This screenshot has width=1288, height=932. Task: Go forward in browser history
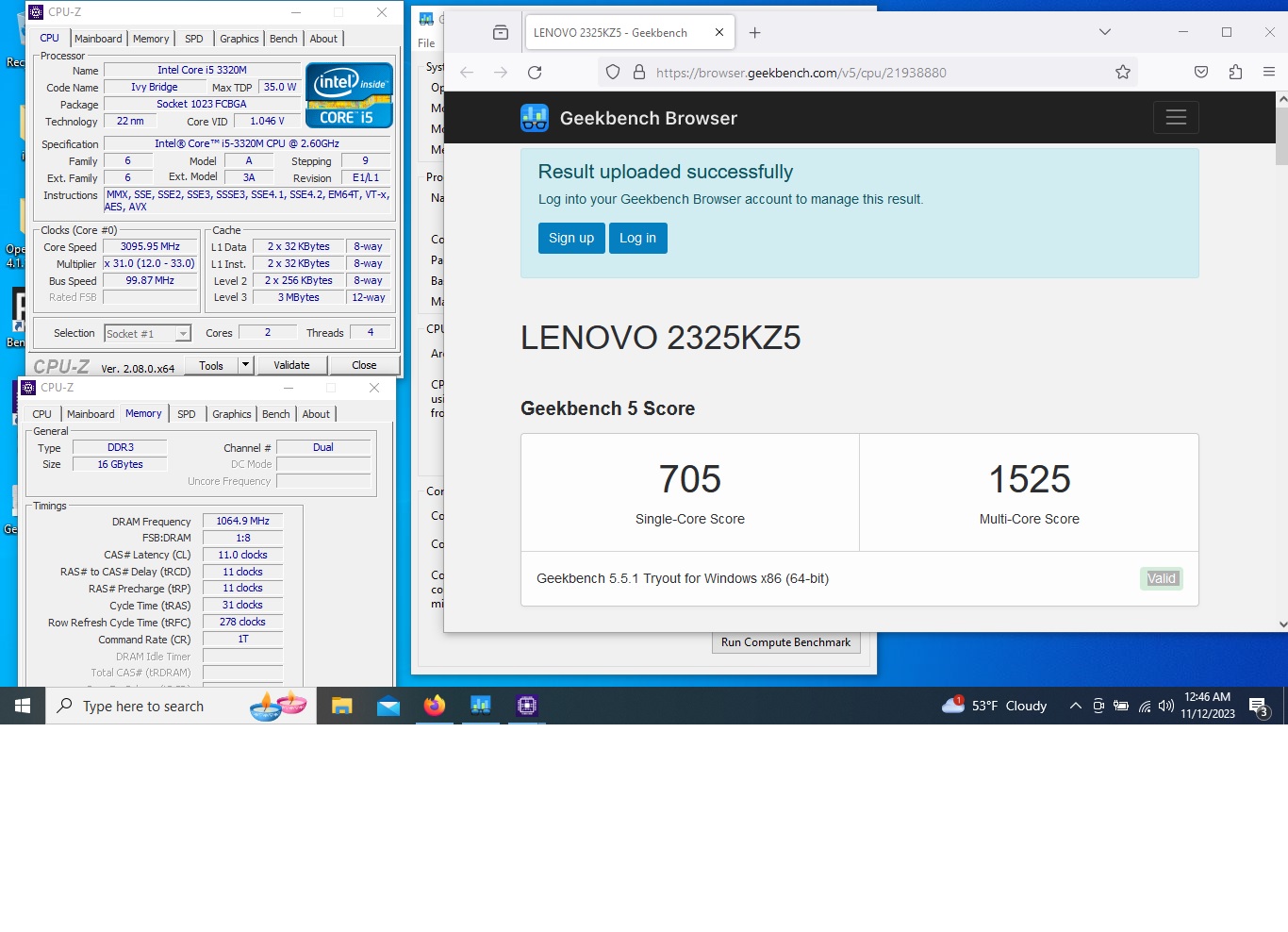tap(501, 73)
